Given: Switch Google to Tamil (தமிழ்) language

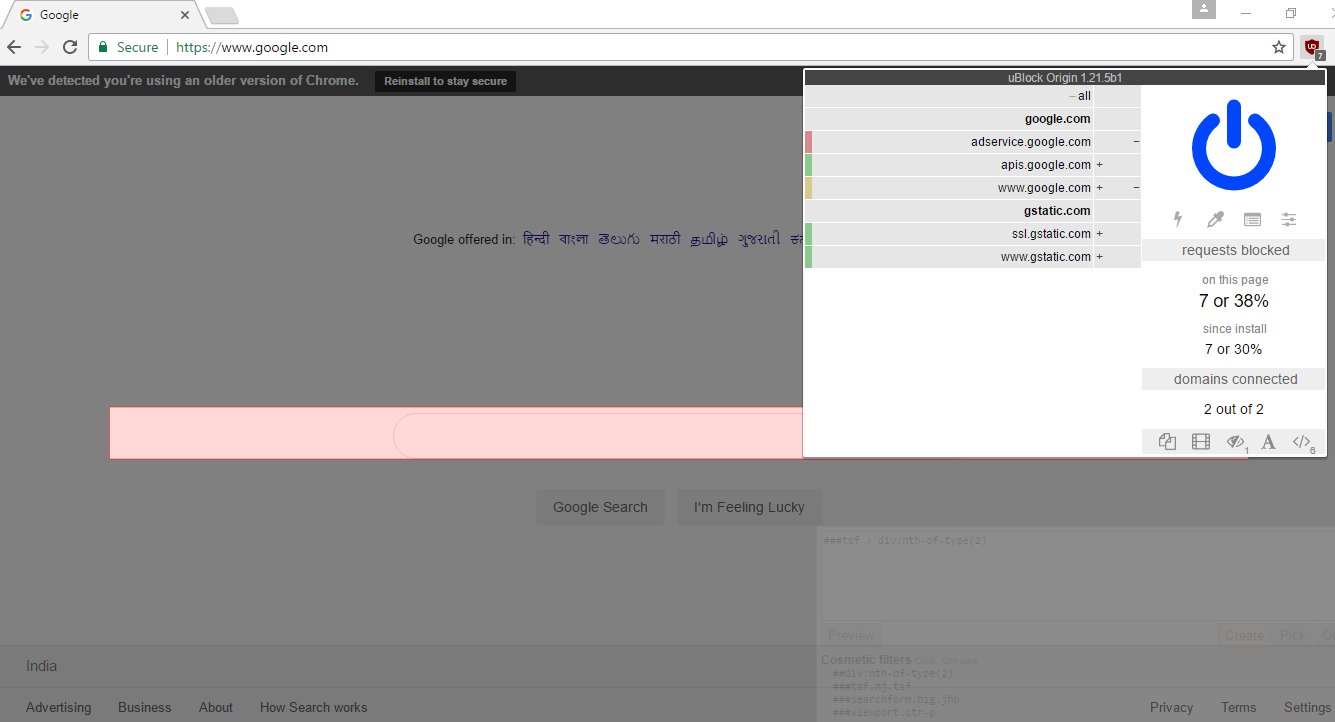Looking at the screenshot, I should coord(709,240).
